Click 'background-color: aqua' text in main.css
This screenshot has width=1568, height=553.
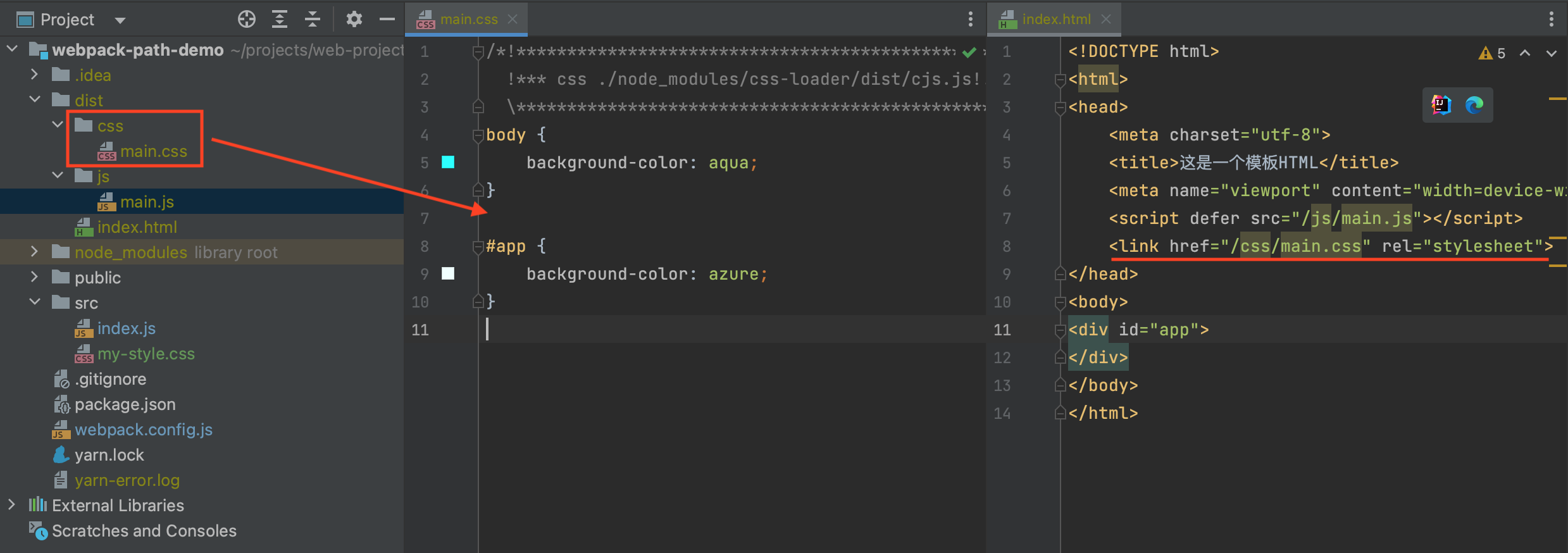click(x=642, y=163)
